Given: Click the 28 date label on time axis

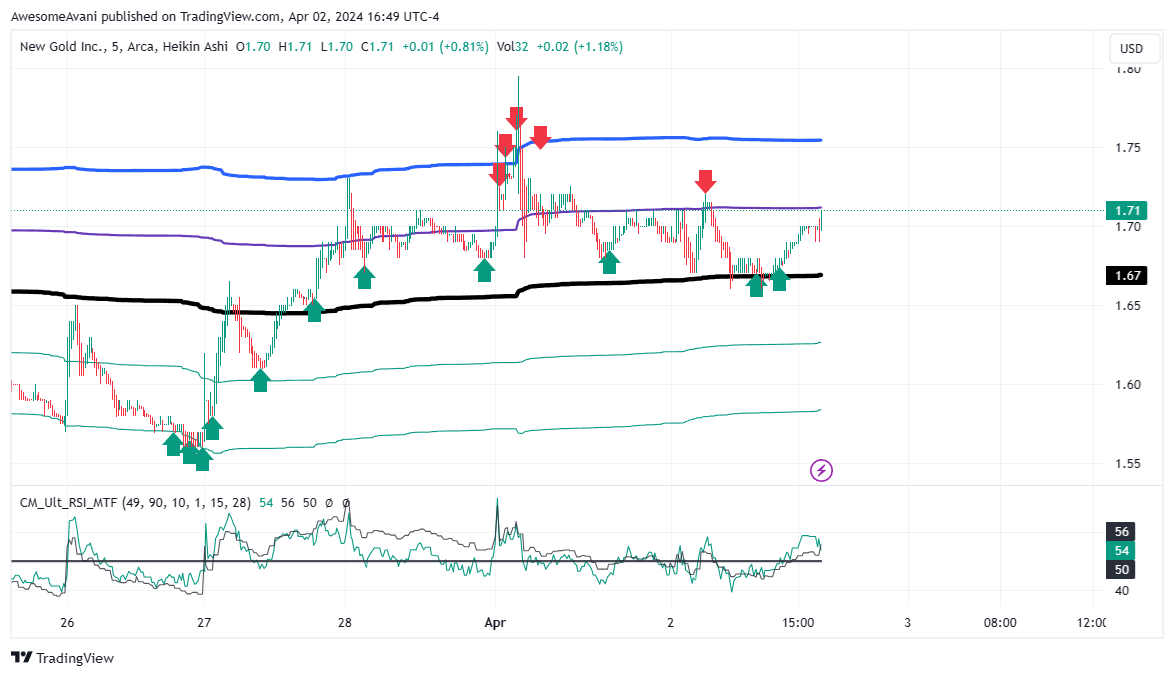Looking at the screenshot, I should [344, 622].
